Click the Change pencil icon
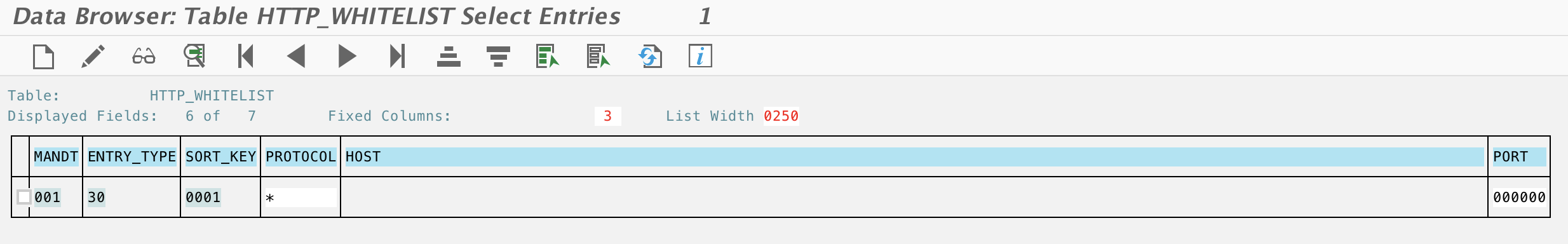This screenshot has height=244, width=1568. (93, 57)
